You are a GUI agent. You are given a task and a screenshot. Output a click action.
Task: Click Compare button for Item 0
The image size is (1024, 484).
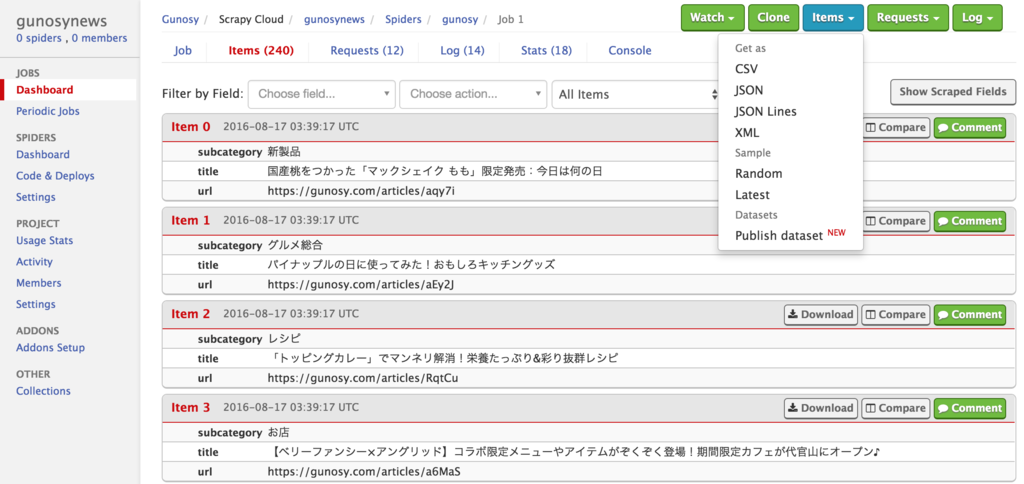895,127
